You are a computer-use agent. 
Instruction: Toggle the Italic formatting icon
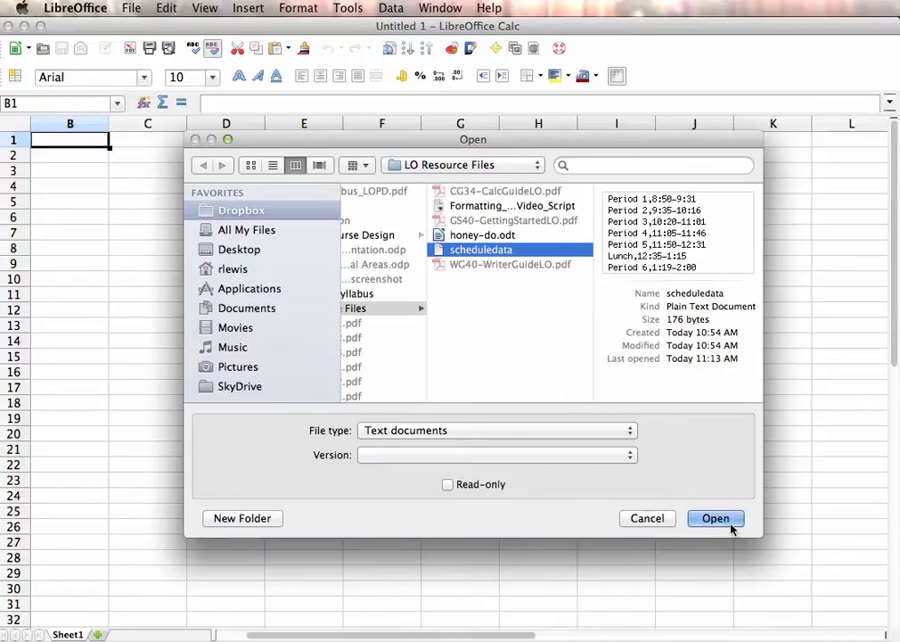pyautogui.click(x=258, y=76)
